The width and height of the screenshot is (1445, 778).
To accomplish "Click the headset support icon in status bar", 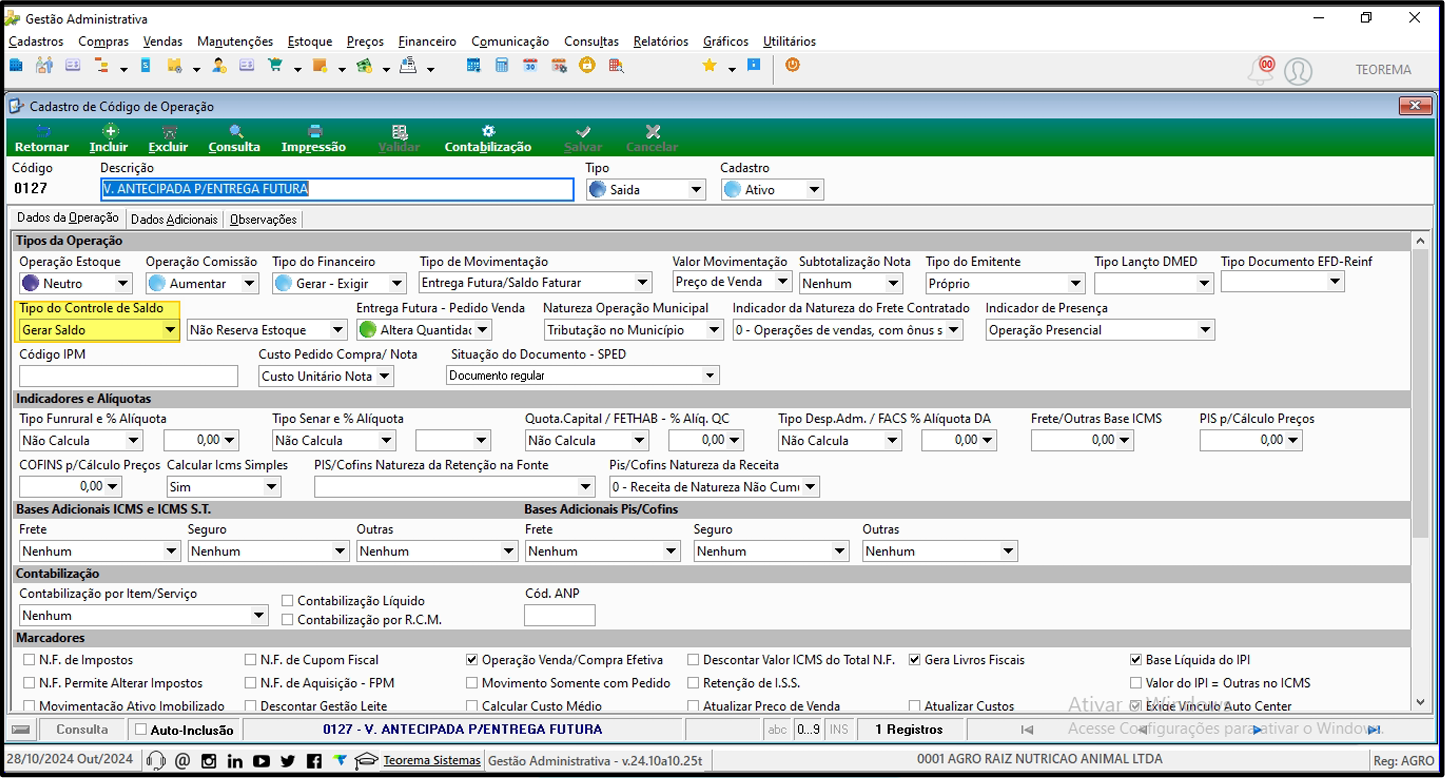I will (155, 761).
